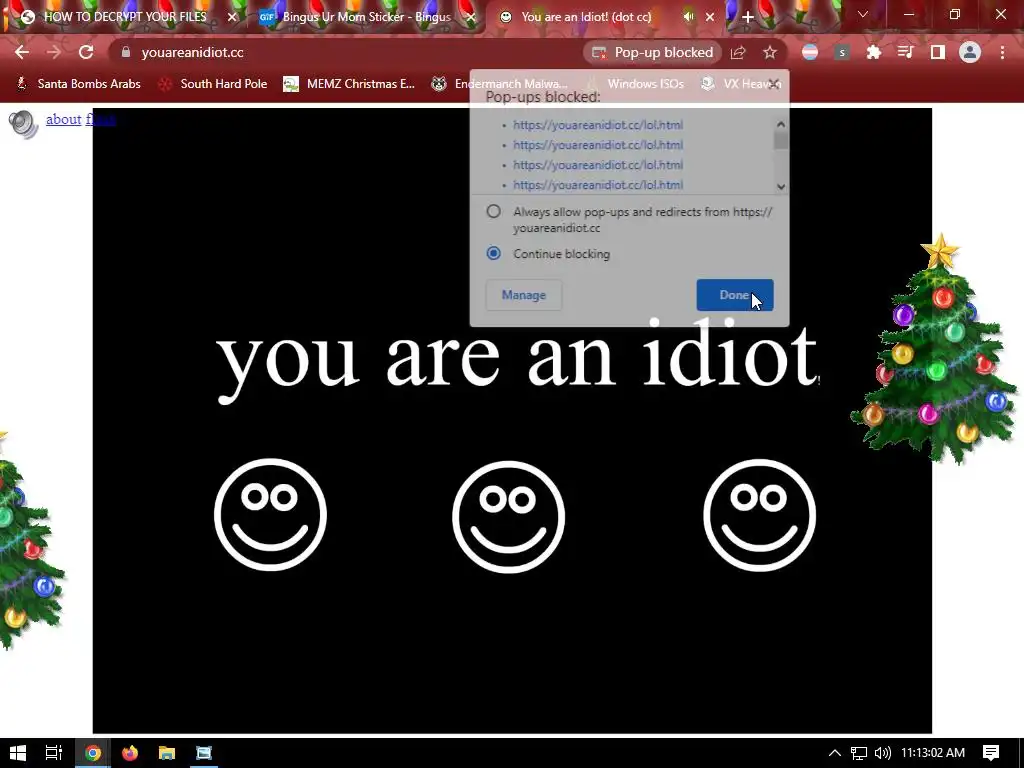
Task: Switch to HOW TO DECRYPT YOUR FILES tab
Action: click(124, 17)
